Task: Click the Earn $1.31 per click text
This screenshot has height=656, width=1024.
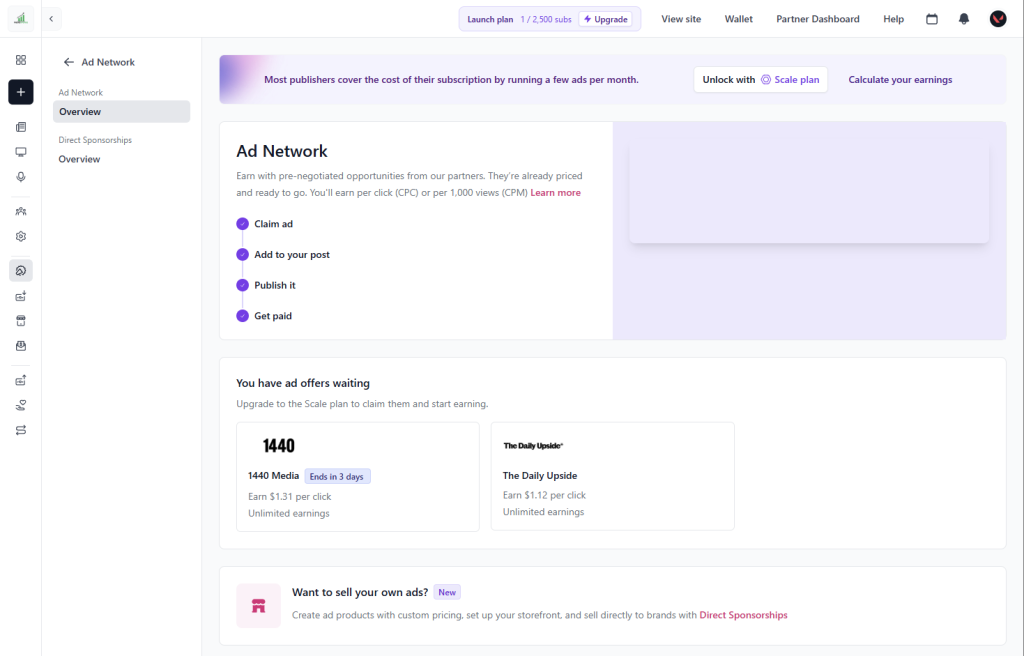Action: click(289, 497)
